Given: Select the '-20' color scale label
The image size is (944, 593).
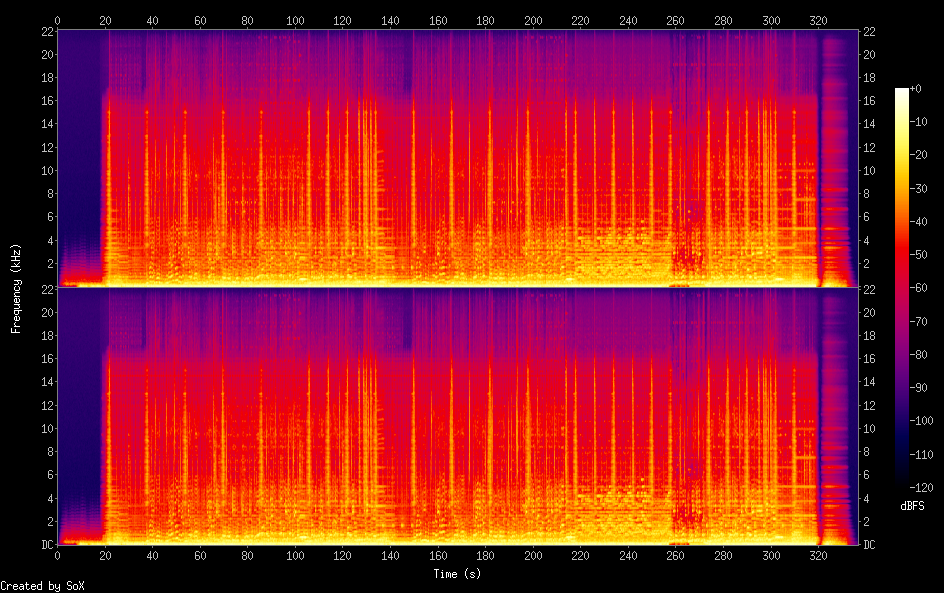Looking at the screenshot, I should 918,155.
